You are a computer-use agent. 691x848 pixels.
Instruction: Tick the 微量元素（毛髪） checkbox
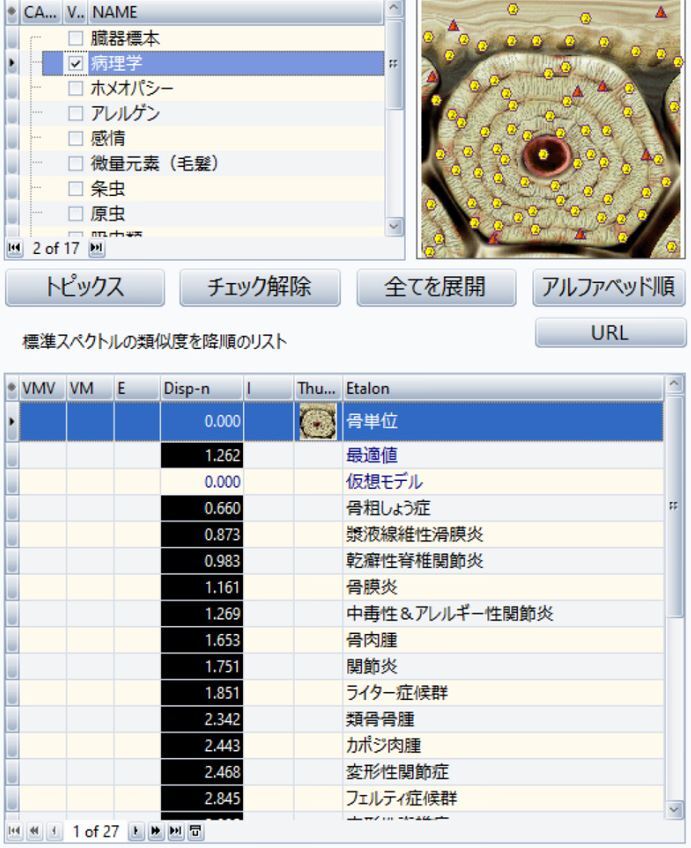click(x=75, y=163)
